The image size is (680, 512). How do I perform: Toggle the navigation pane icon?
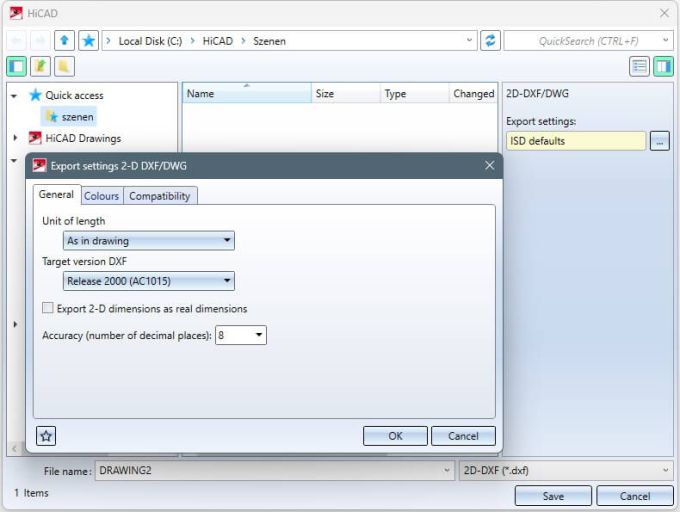[16, 67]
